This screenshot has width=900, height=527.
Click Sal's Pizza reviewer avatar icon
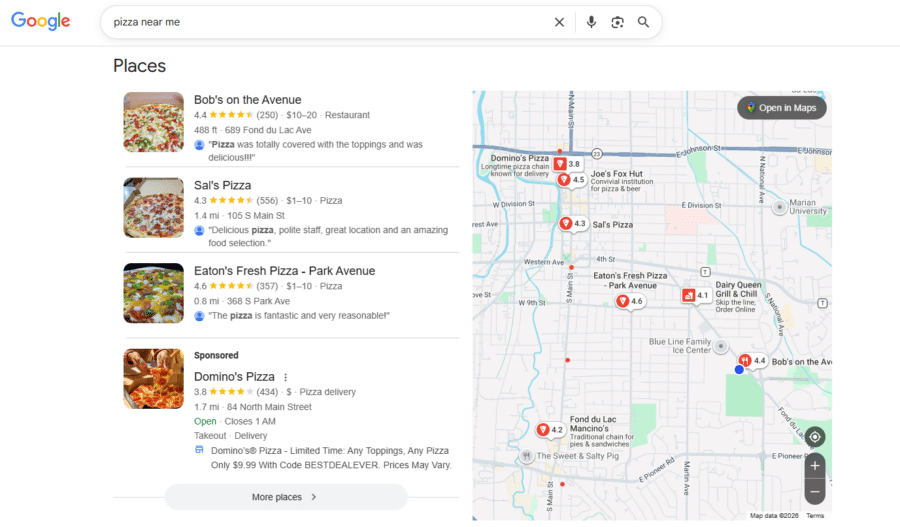pyautogui.click(x=199, y=230)
